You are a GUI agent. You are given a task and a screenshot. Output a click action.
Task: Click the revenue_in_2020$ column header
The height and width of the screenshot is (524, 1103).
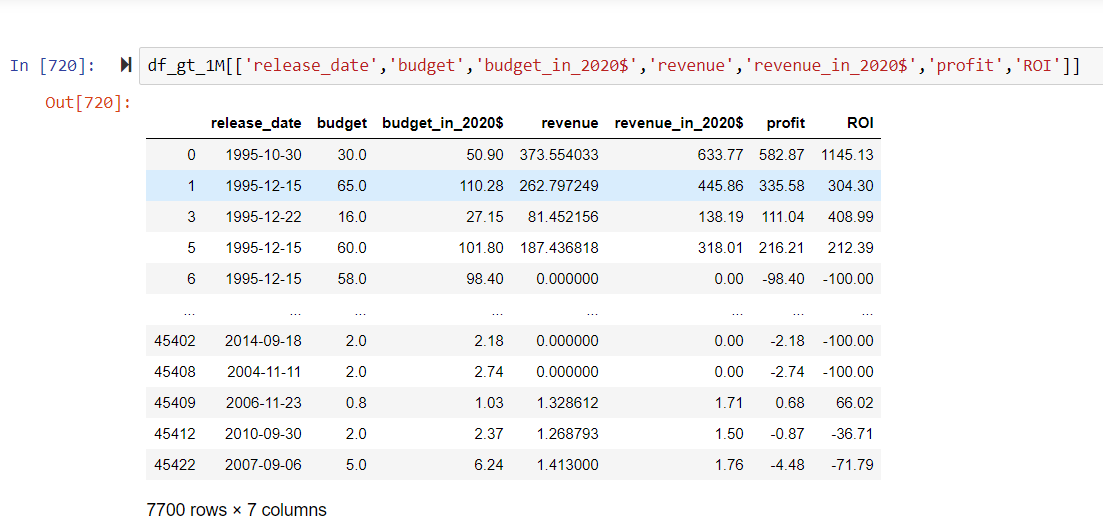(x=679, y=123)
